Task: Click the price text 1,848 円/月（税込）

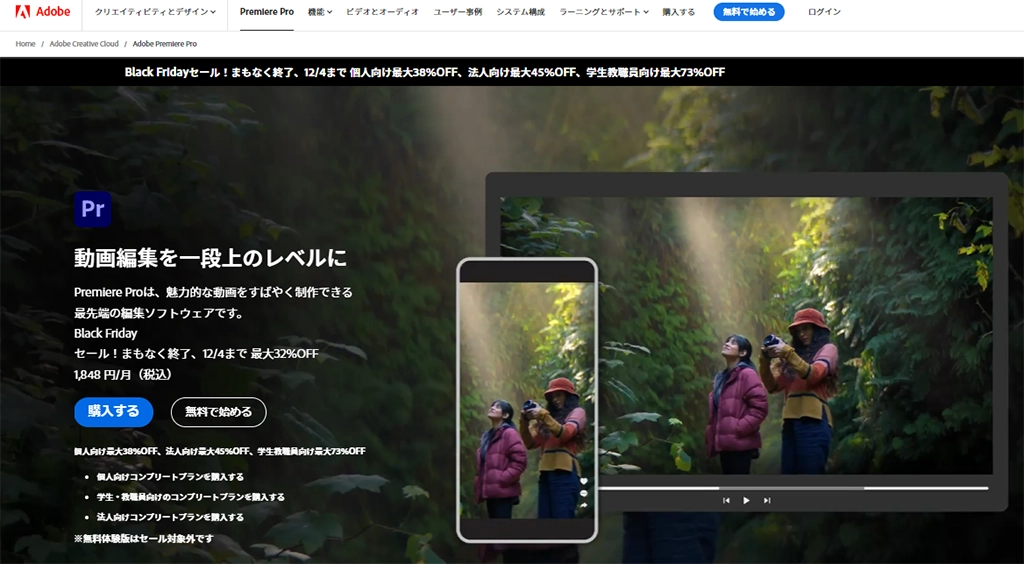Action: pos(124,375)
